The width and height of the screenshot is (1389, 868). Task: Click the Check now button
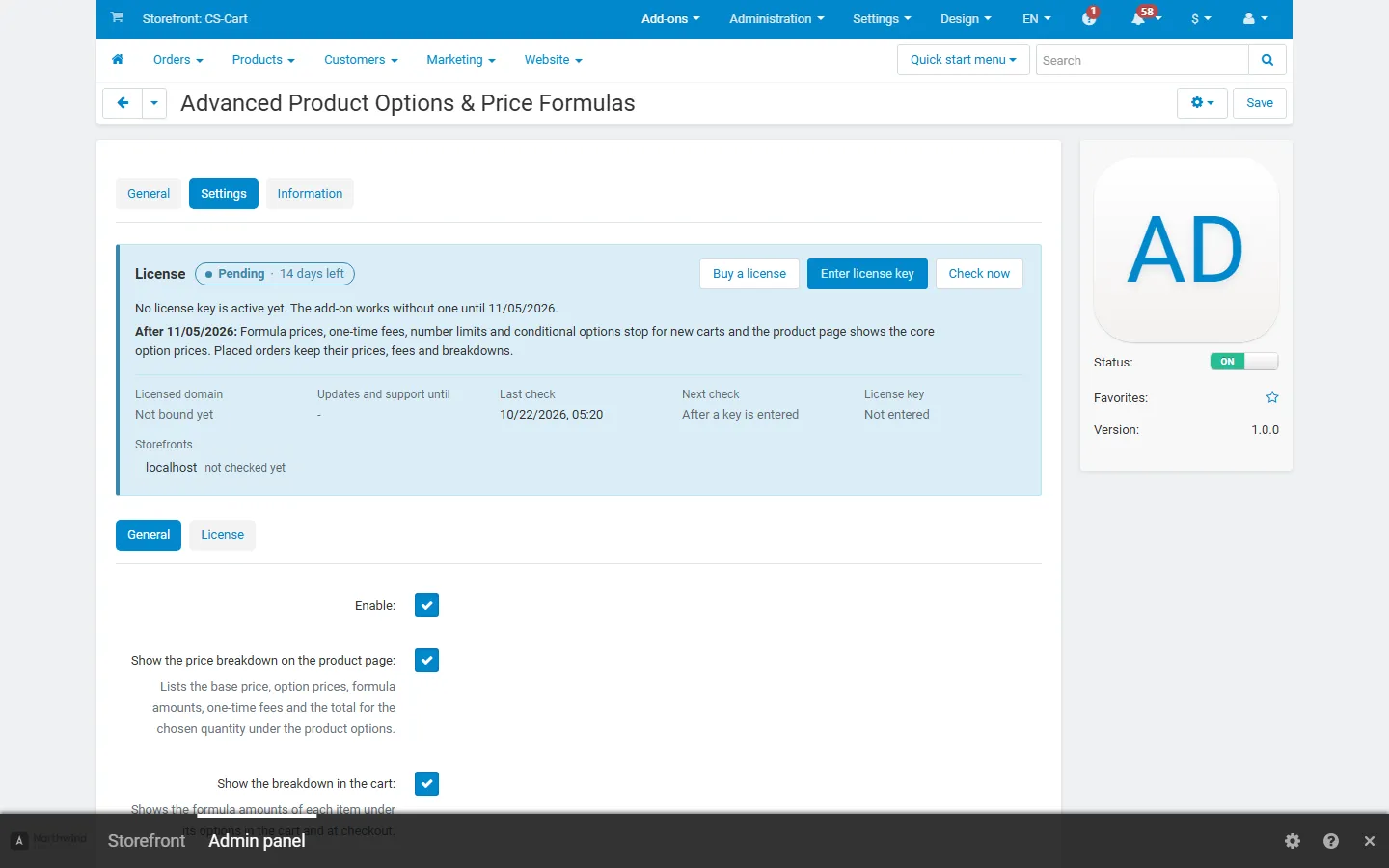coord(979,274)
